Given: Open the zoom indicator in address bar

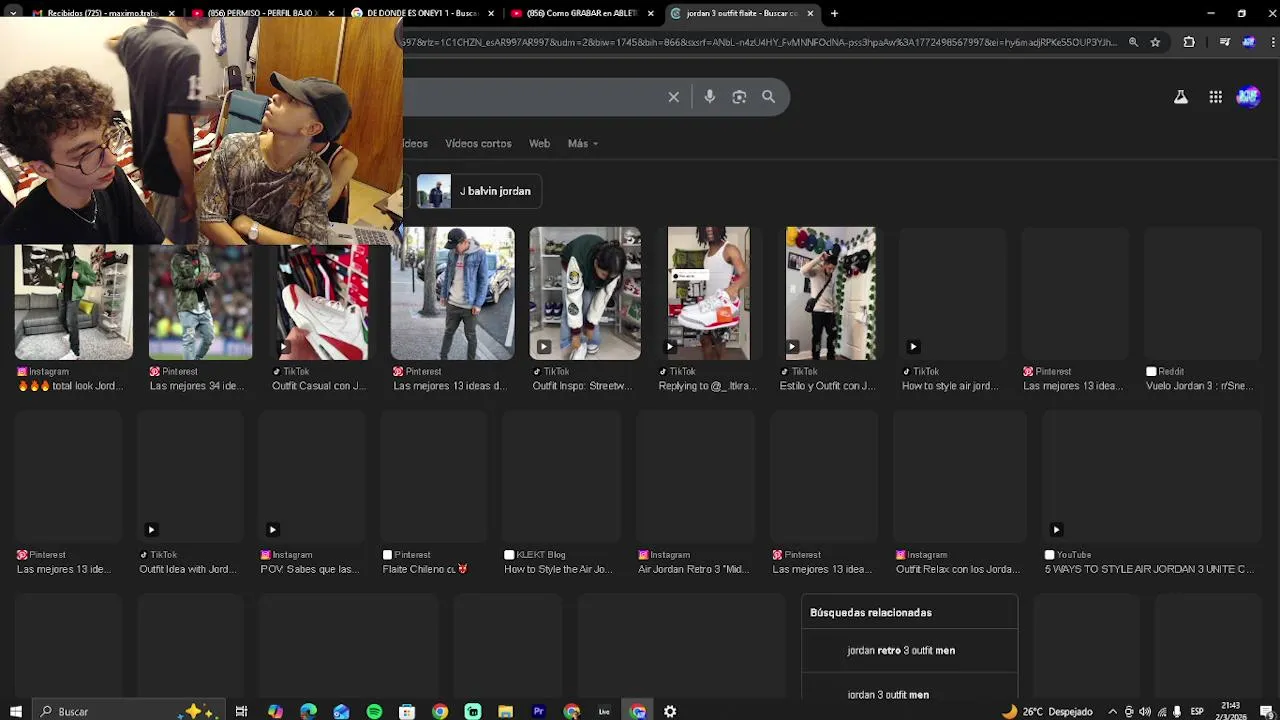Looking at the screenshot, I should 1133,42.
